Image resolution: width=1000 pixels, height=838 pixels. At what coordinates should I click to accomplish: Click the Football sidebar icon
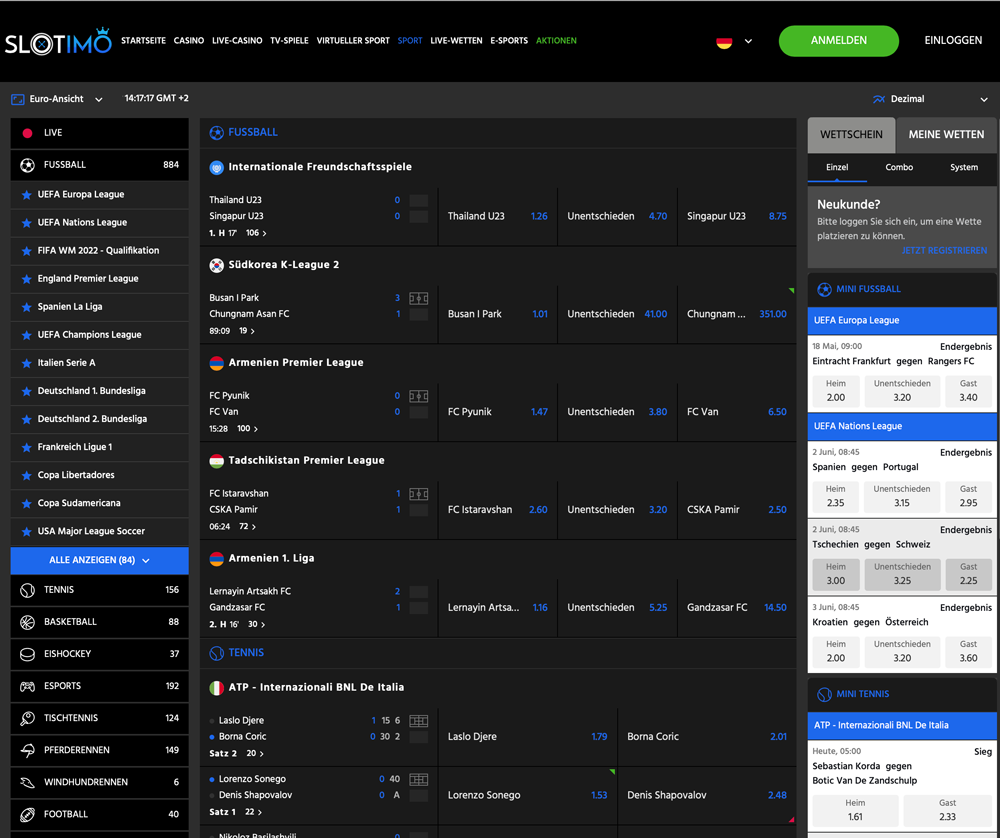click(x=27, y=814)
